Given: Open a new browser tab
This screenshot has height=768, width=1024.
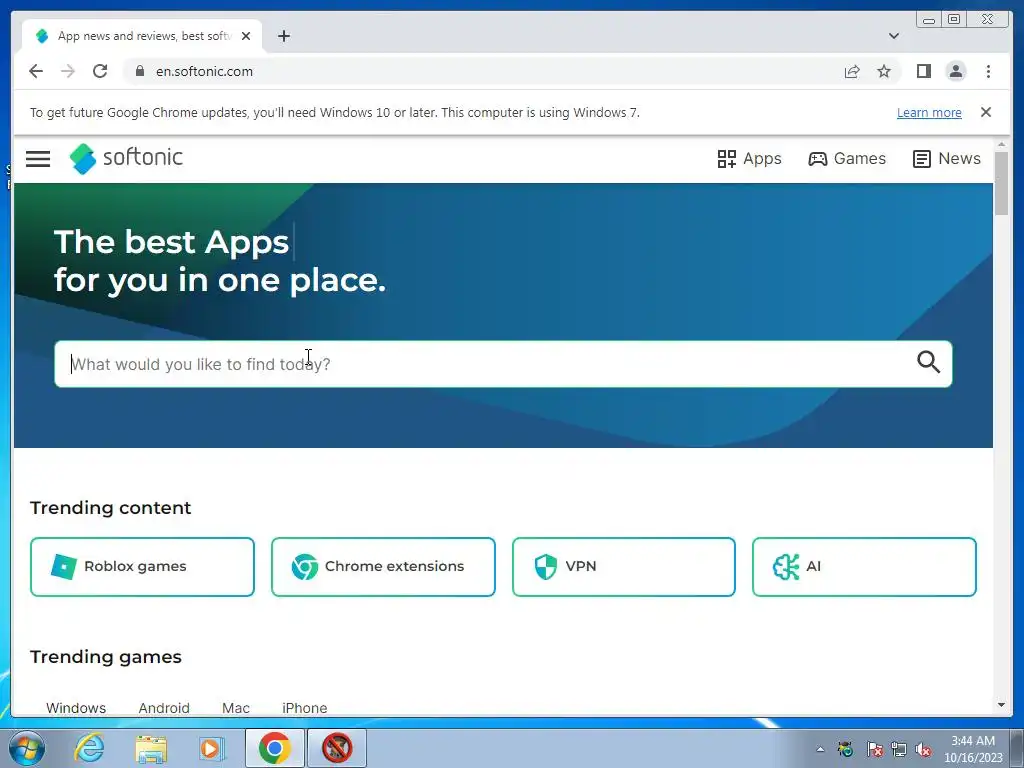Looking at the screenshot, I should tap(283, 36).
